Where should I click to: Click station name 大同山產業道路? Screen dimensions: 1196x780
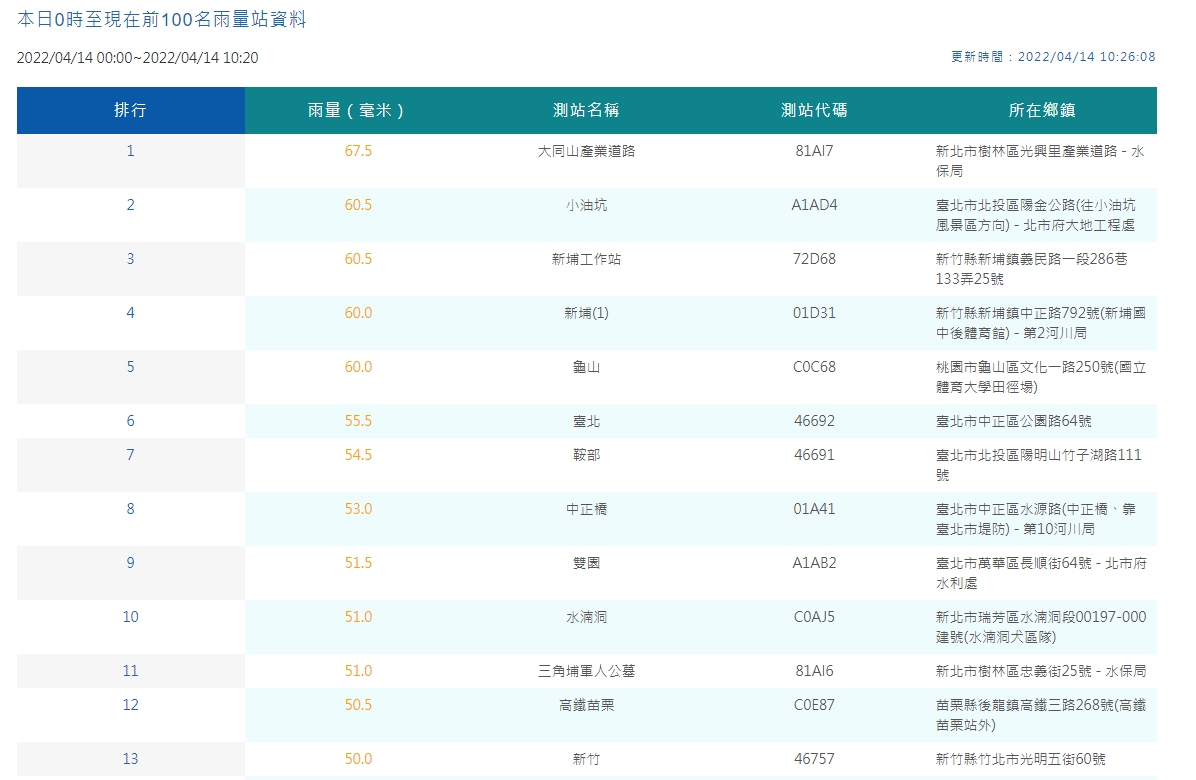[x=587, y=151]
